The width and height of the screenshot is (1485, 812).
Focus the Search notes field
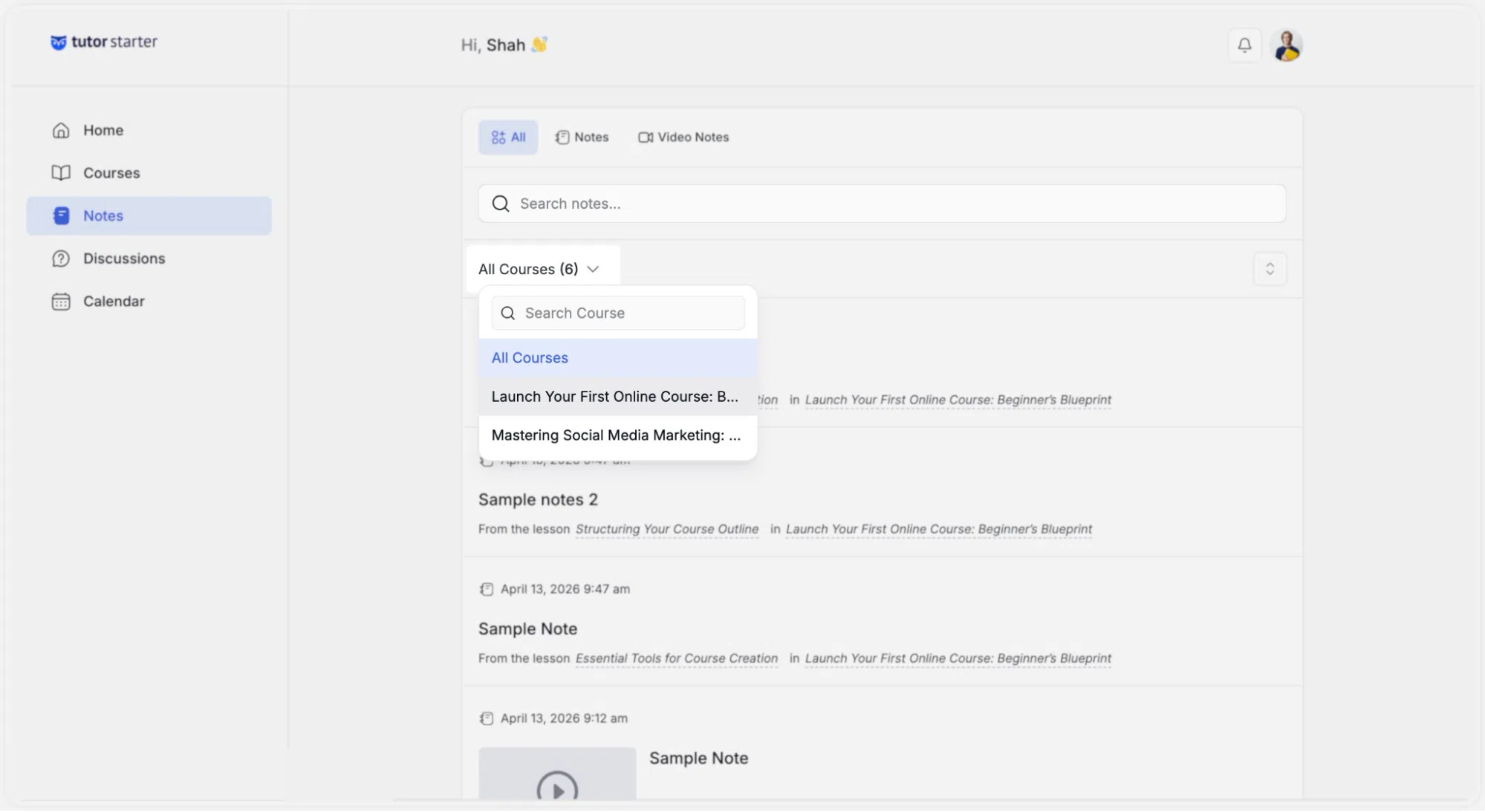coord(882,204)
